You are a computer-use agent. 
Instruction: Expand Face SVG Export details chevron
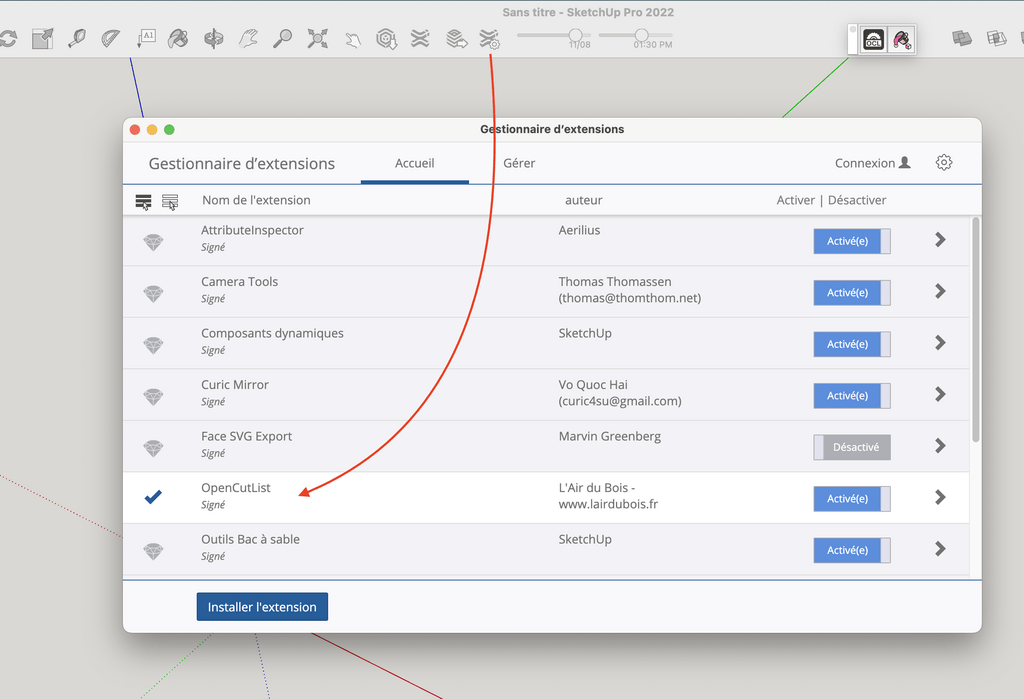[940, 446]
